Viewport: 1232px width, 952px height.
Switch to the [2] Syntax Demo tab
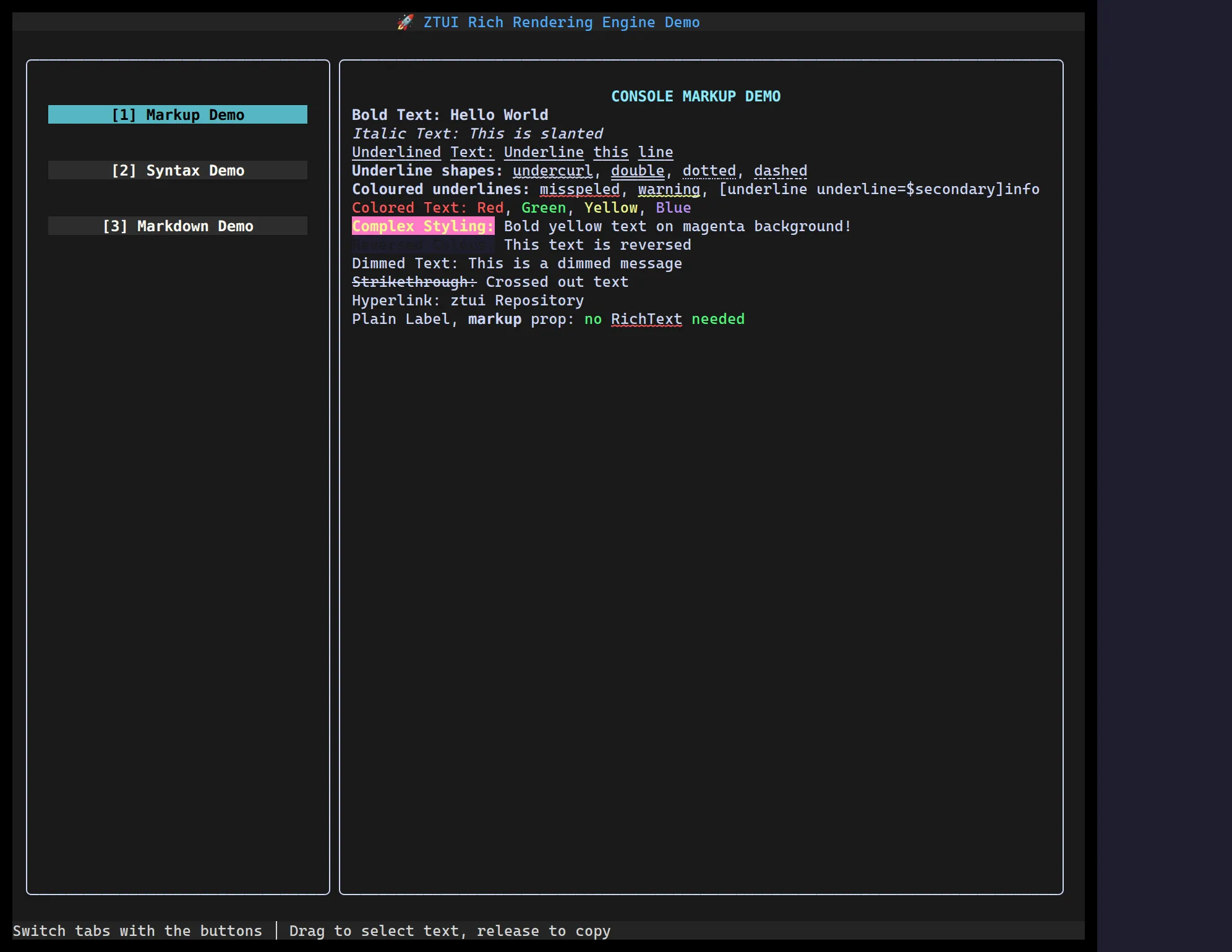(178, 171)
